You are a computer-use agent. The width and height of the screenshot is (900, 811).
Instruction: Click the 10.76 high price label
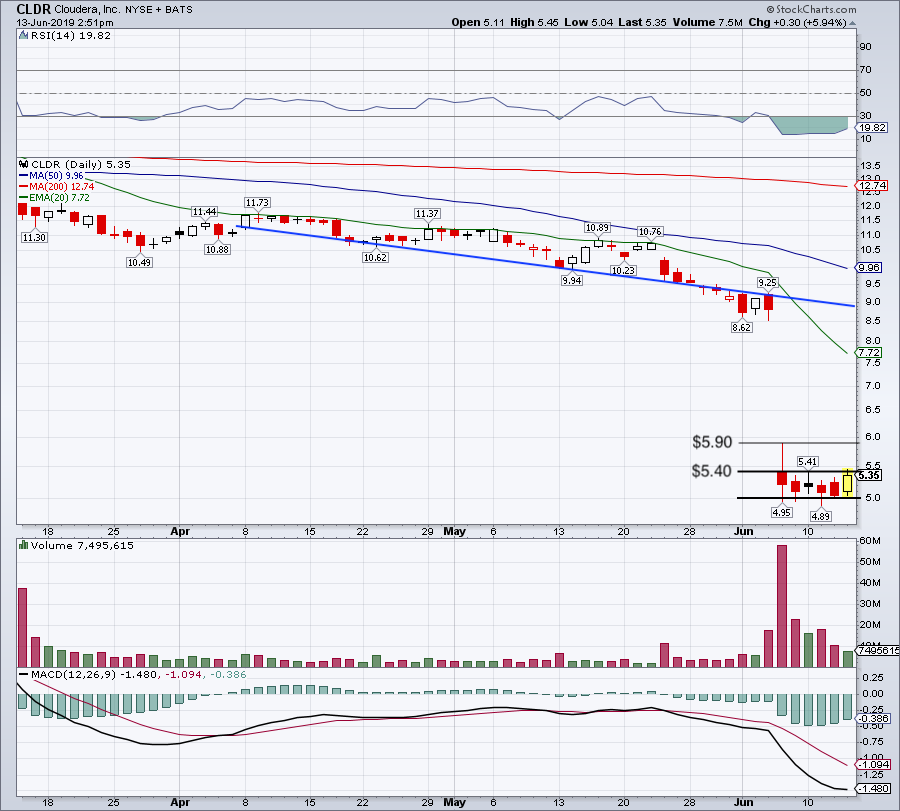[x=650, y=232]
